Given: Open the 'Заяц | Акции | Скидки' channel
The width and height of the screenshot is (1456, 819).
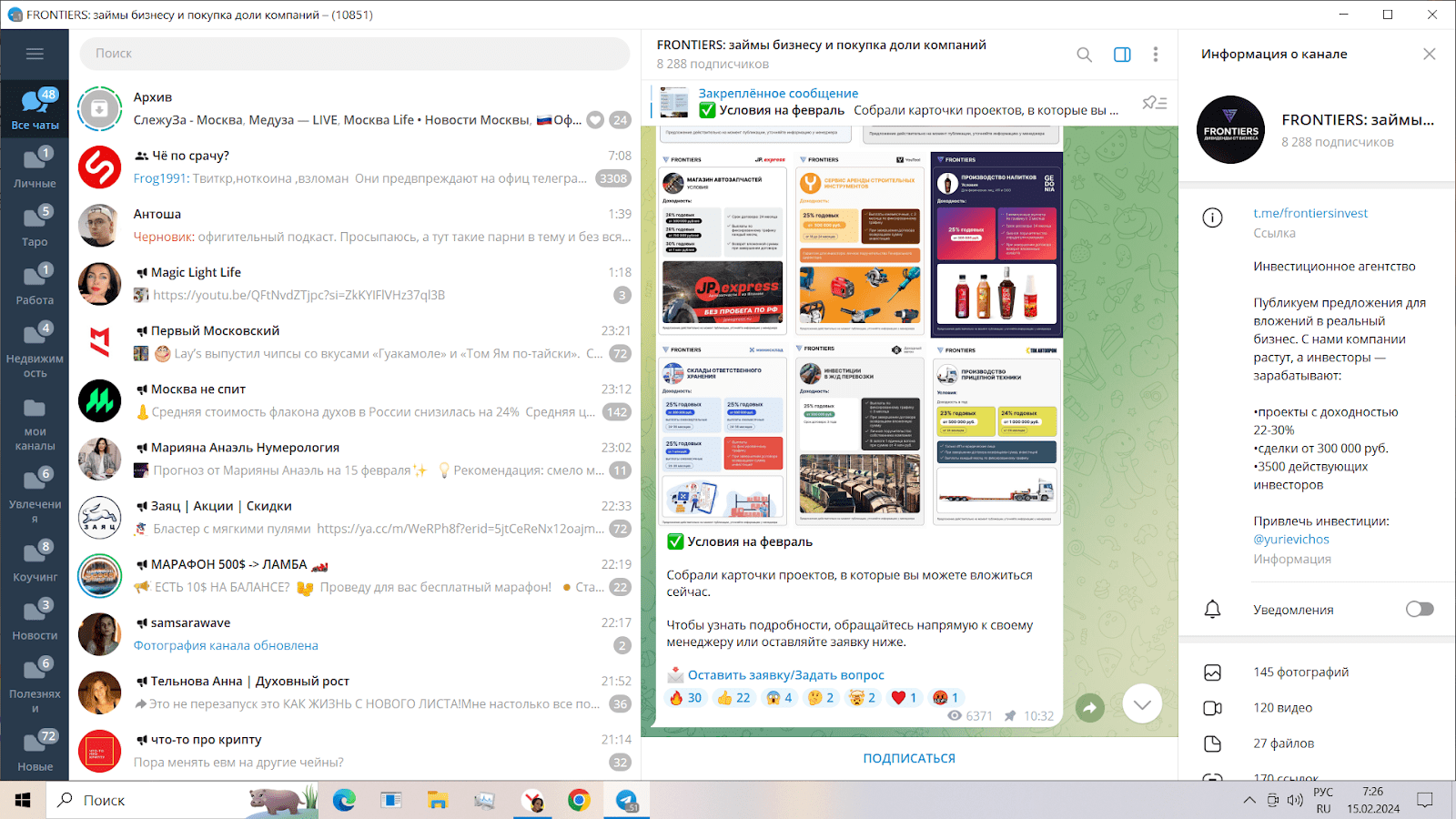Looking at the screenshot, I should (355, 517).
